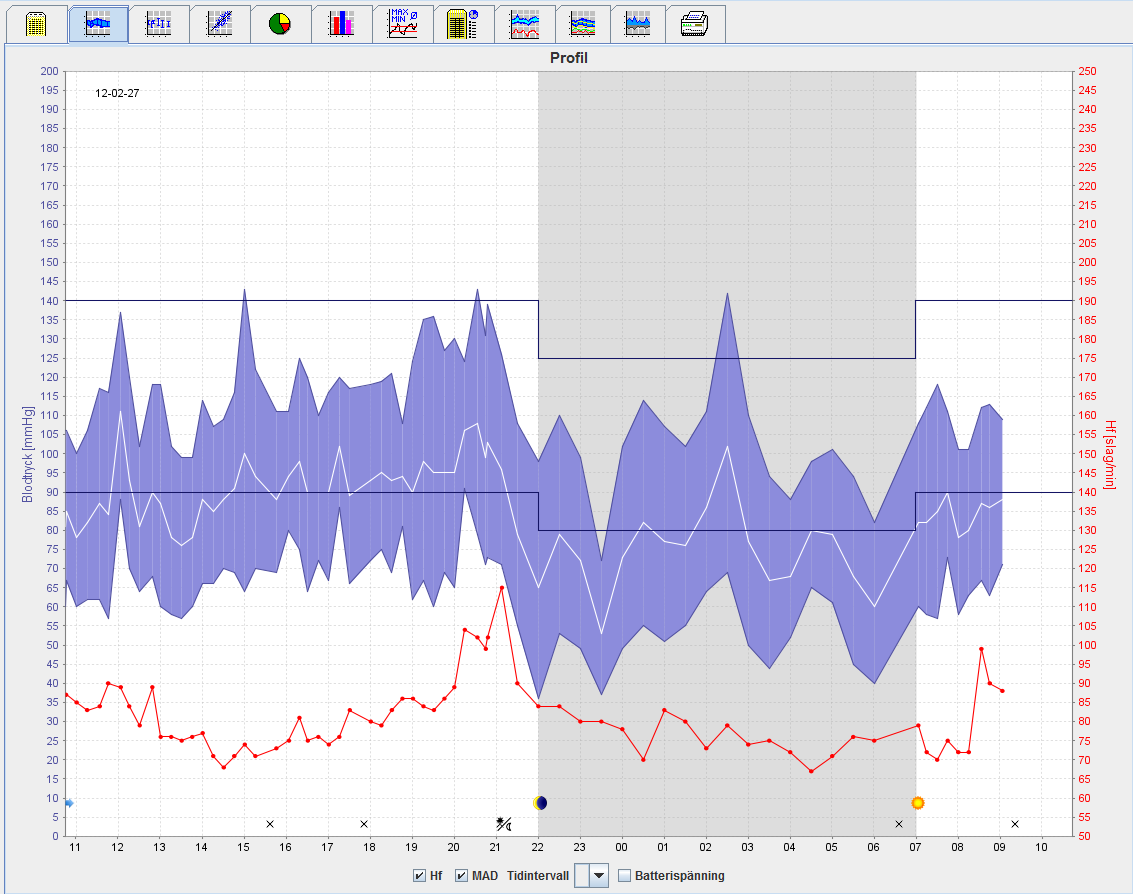
Task: Click the blue start arrow marker
Action: tap(69, 803)
